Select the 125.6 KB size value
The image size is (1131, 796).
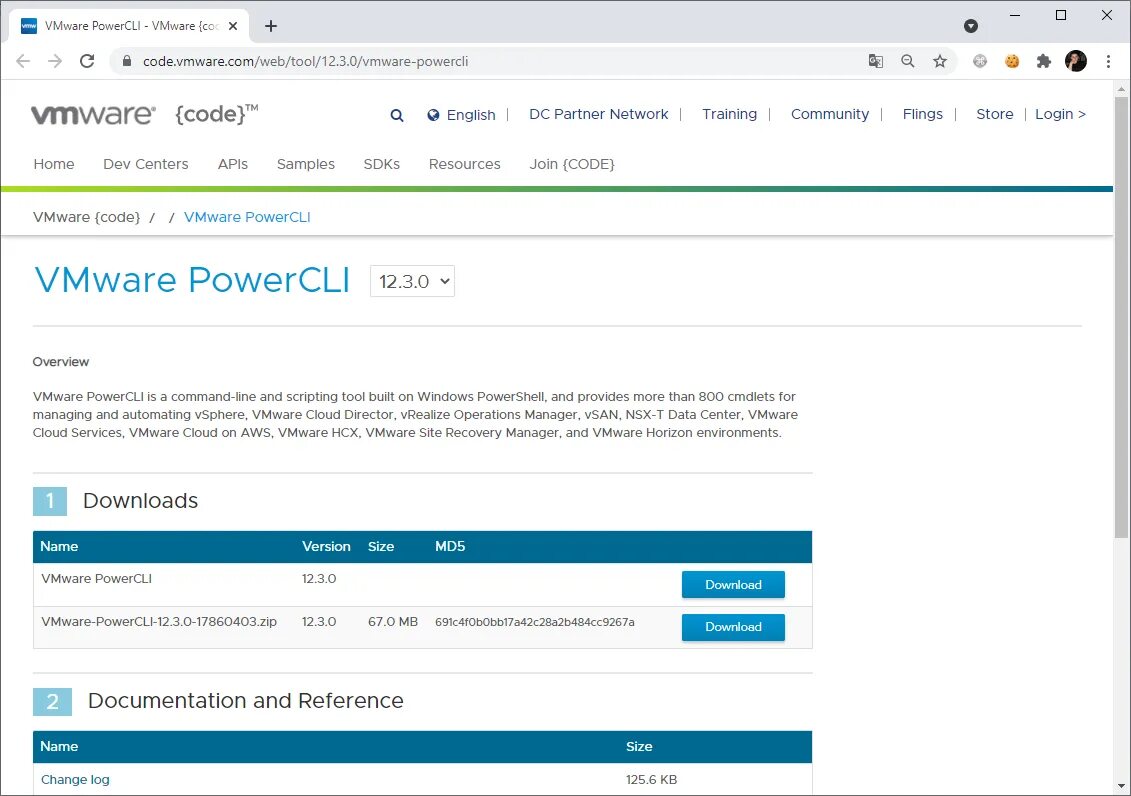pos(651,779)
